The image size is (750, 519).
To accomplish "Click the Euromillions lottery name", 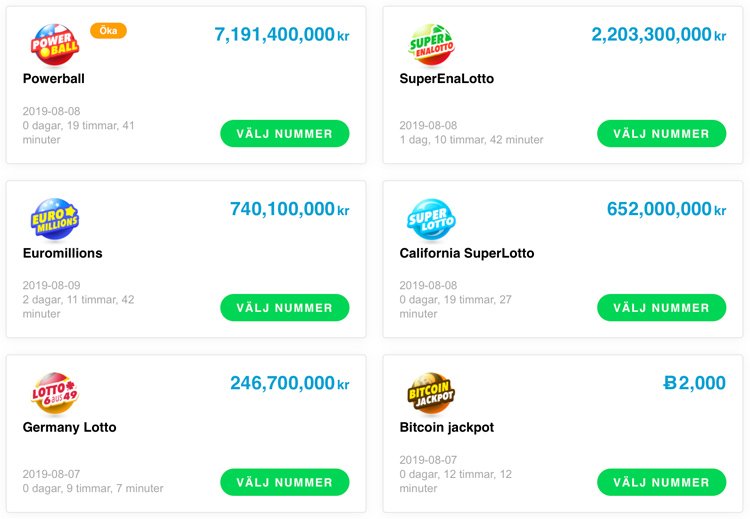I will click(62, 253).
